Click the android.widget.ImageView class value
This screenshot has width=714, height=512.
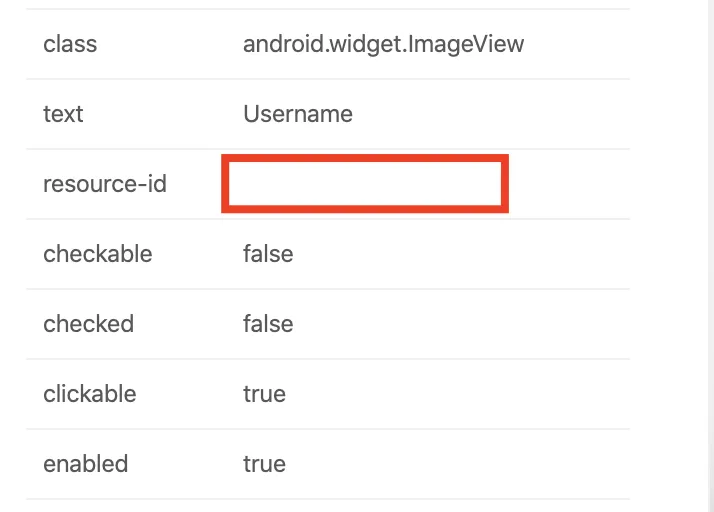pyautogui.click(x=383, y=44)
